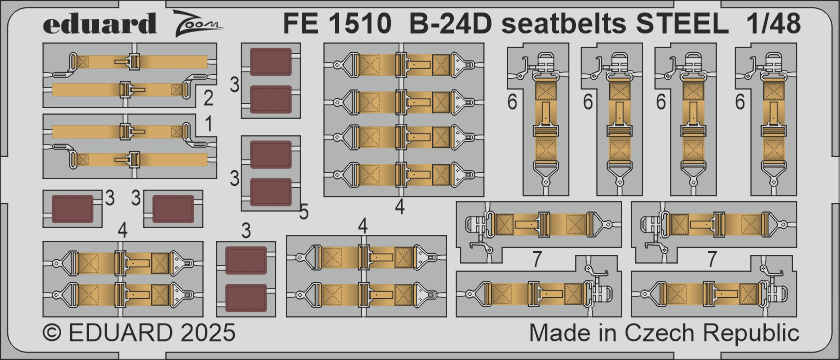Select the top-left horizontal belt labeled 7
This screenshot has width=840, height=360.
point(538,231)
